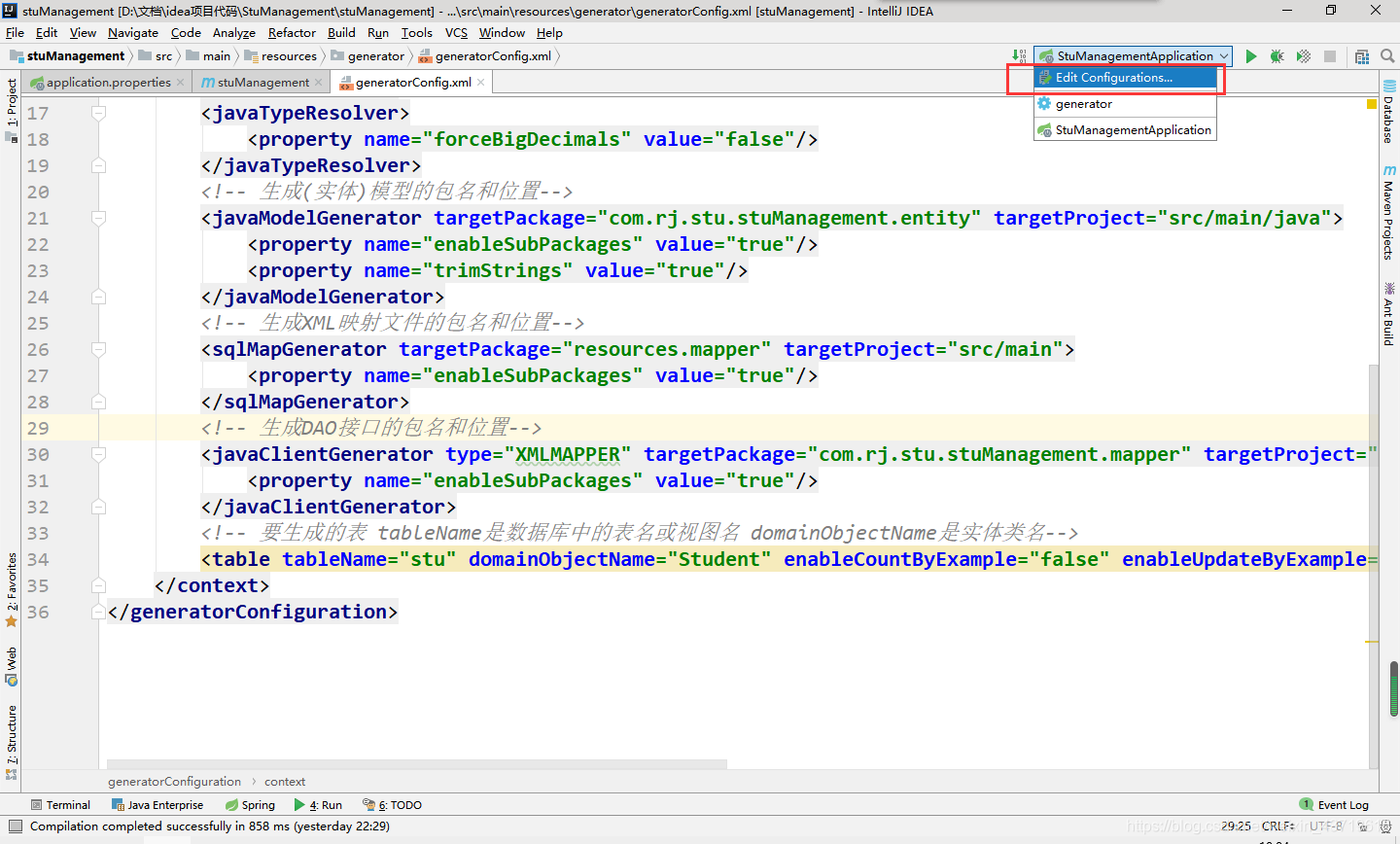Collapse the javaClientGenerator tag on line 30
The width and height of the screenshot is (1400, 844).
98,454
